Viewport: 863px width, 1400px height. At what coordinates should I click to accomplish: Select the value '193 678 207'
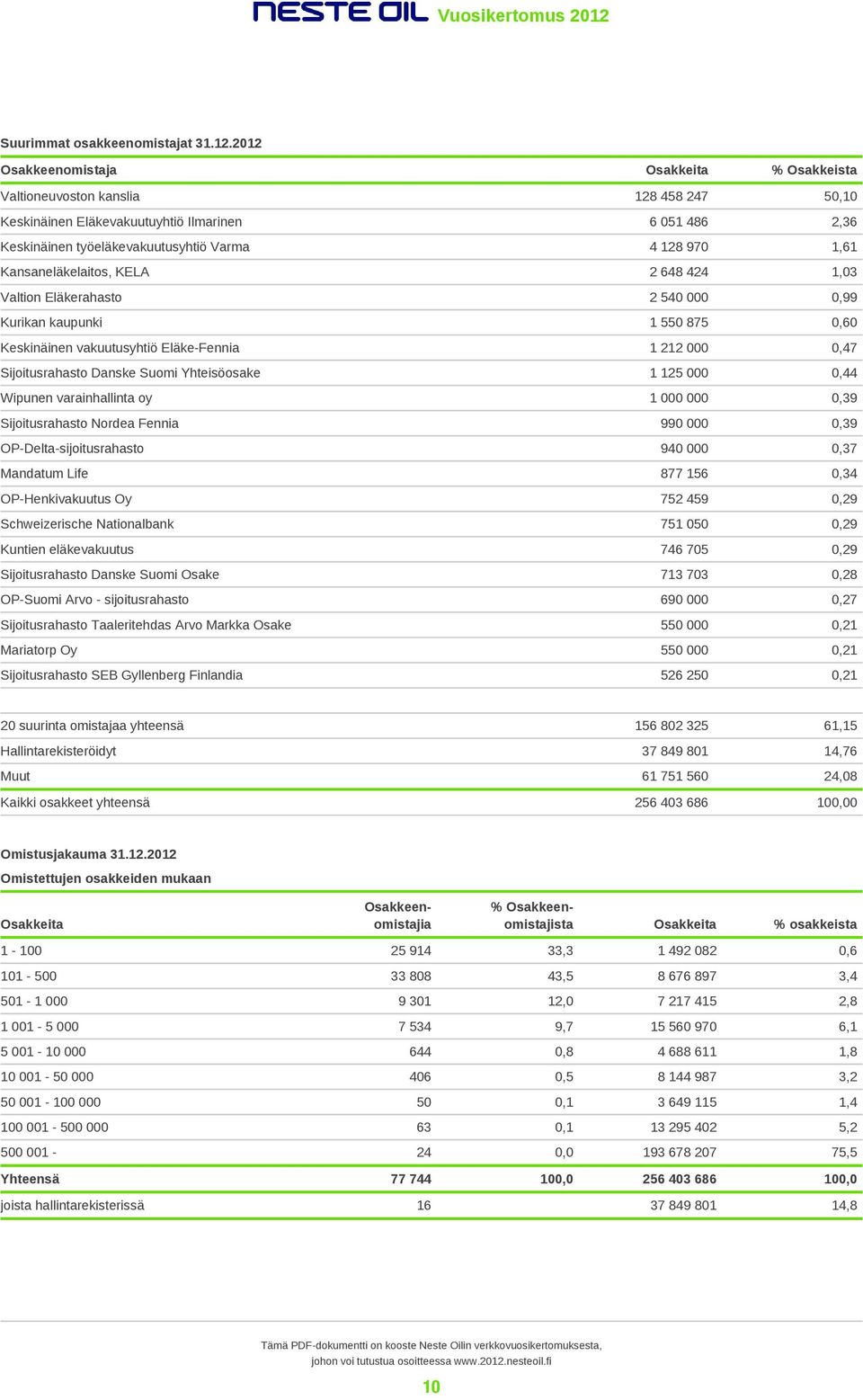[680, 1152]
